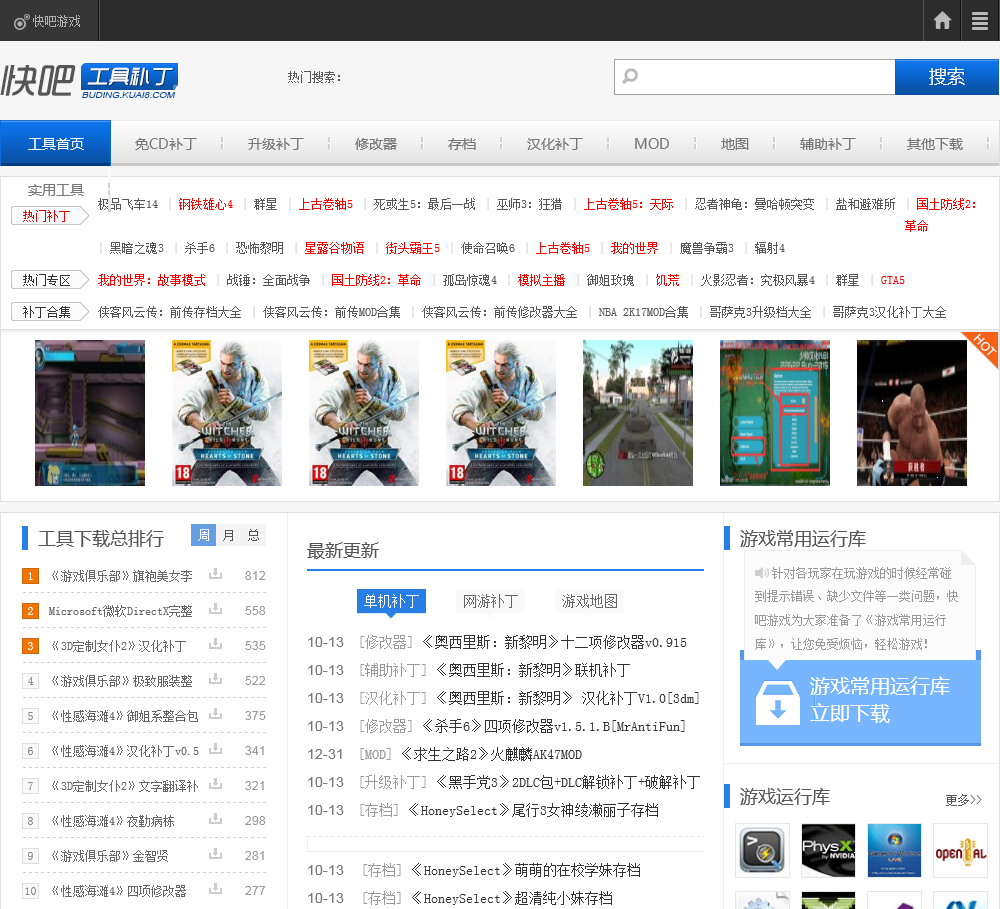1000x909 pixels.
Task: Open 钢铁雄心4 hot patch link
Action: [205, 204]
